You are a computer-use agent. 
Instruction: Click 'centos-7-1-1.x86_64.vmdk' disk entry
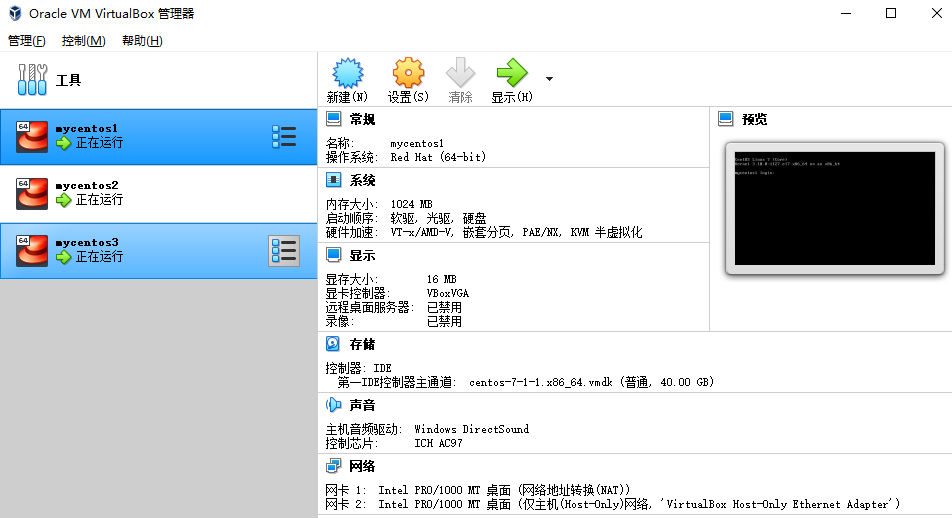tap(540, 382)
